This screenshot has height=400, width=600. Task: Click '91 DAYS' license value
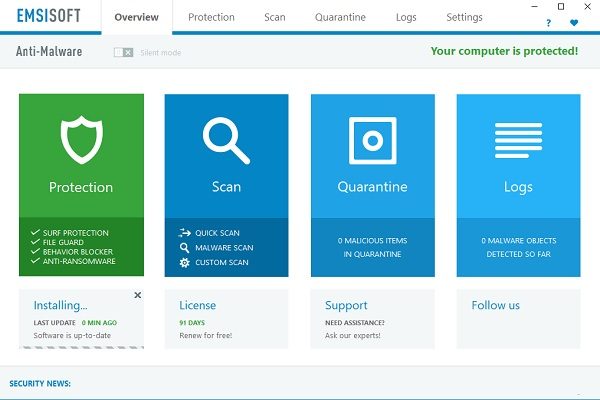[x=192, y=323]
